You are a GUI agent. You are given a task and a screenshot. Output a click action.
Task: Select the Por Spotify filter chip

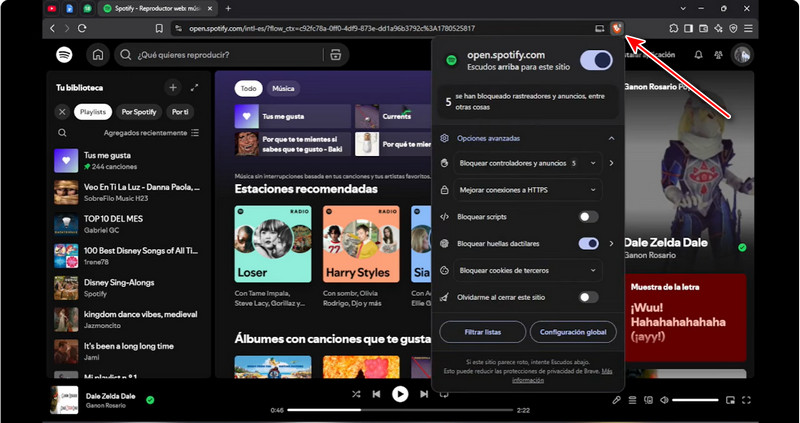tap(139, 112)
